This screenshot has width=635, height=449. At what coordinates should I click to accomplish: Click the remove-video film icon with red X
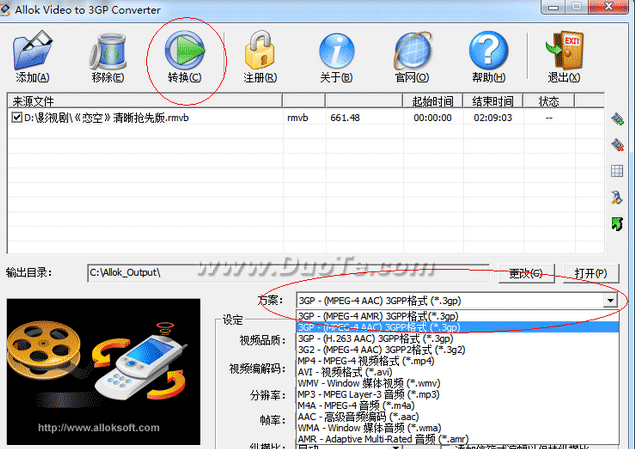[x=617, y=145]
